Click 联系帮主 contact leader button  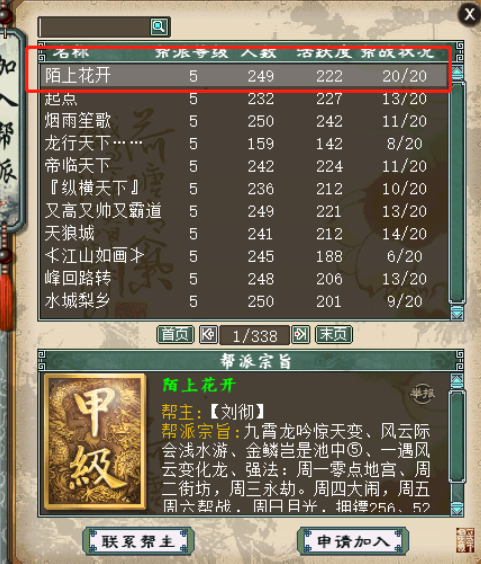(139, 541)
